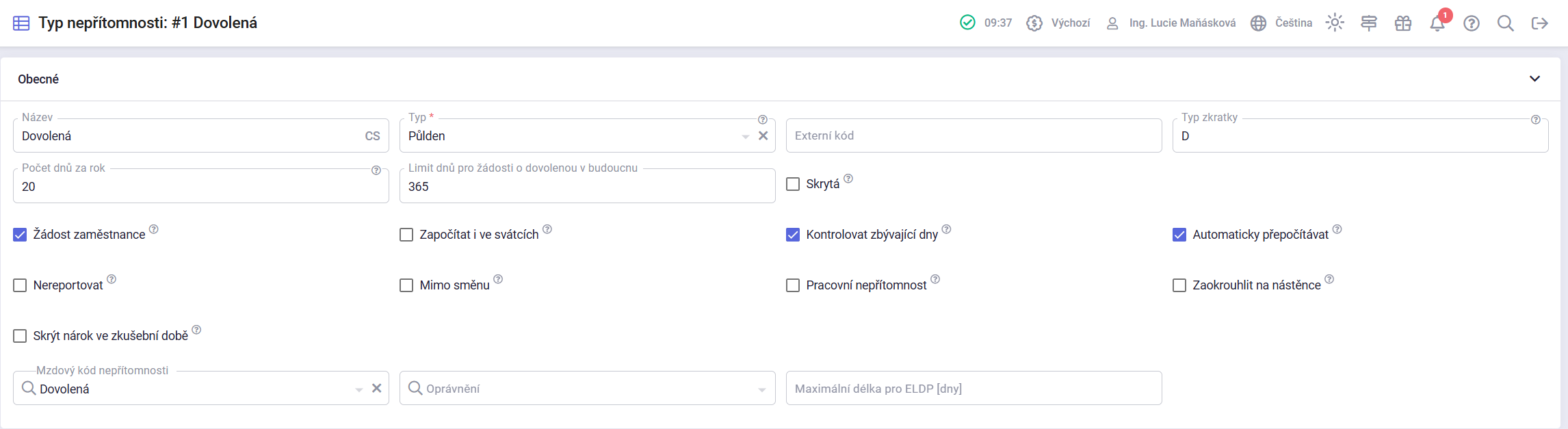Viewport: 1568px width, 429px height.
Task: Click the logout arrow icon
Action: point(1539,23)
